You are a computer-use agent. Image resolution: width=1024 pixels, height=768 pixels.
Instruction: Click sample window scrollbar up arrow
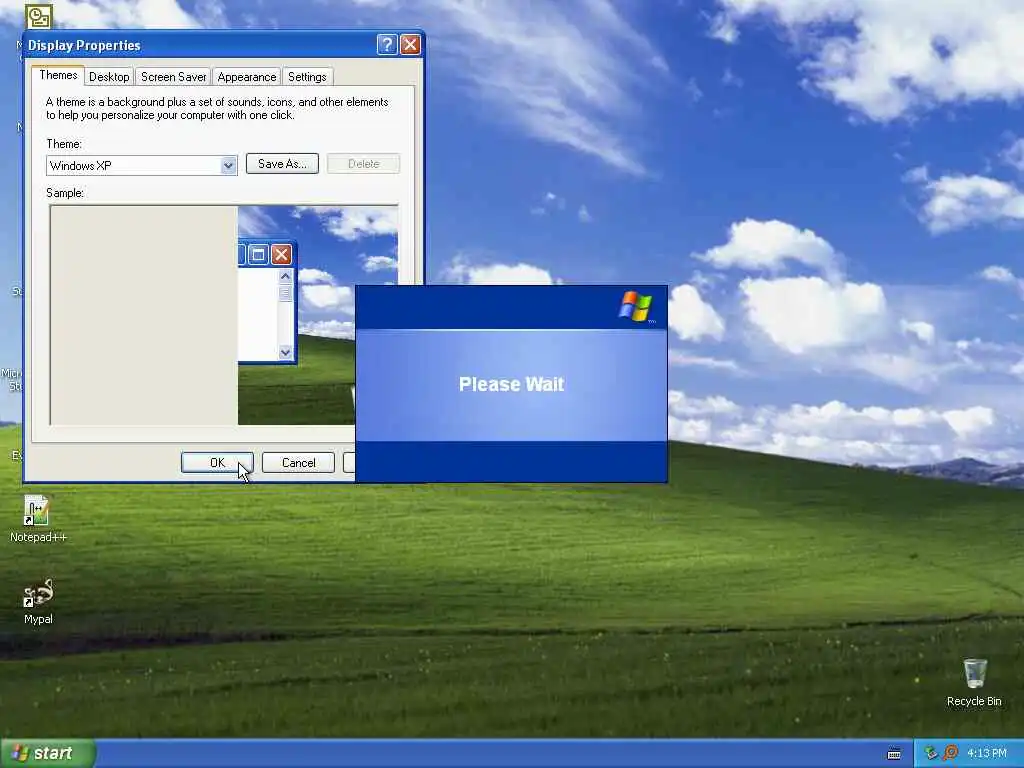pyautogui.click(x=285, y=276)
